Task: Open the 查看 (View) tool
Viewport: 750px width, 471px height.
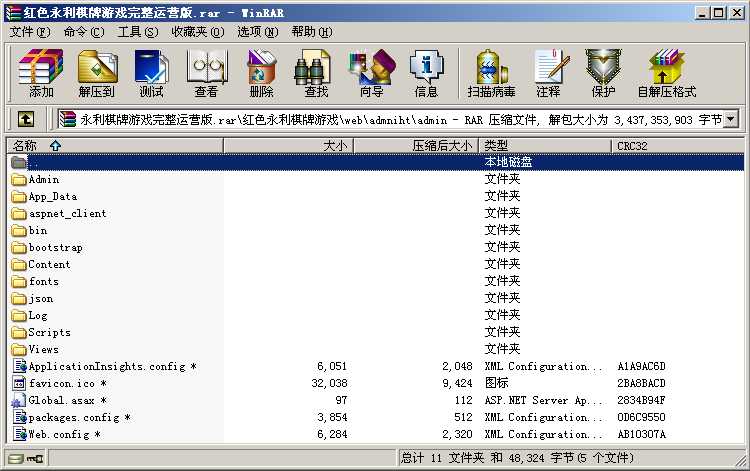Action: pyautogui.click(x=207, y=73)
